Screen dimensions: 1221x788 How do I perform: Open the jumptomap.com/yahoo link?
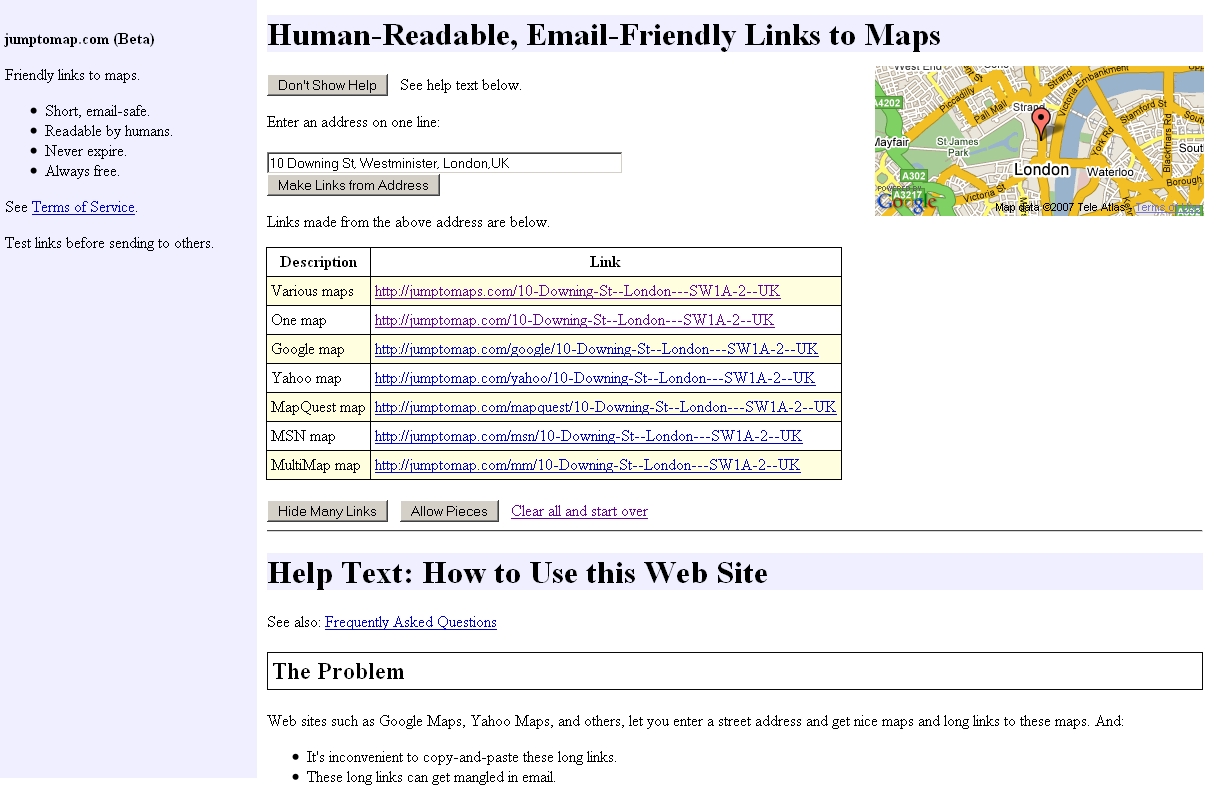[595, 378]
